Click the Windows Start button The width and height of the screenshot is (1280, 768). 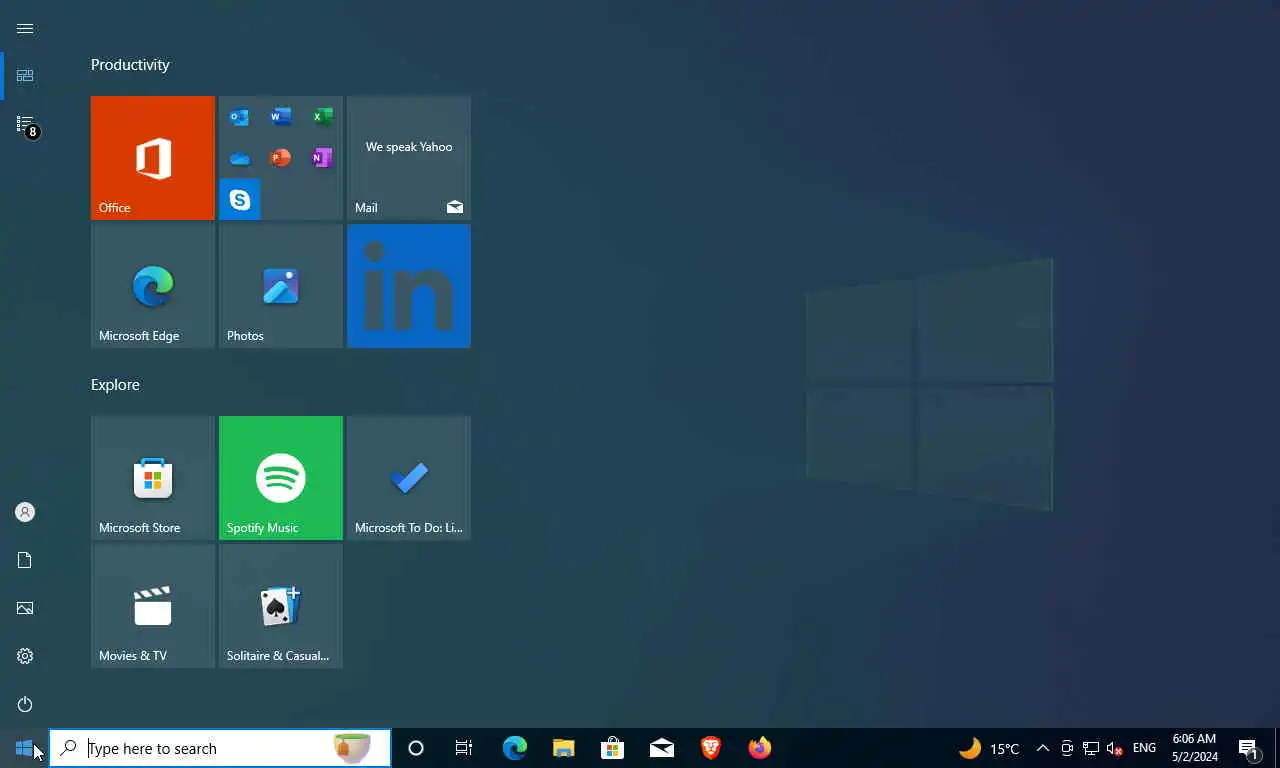pos(24,748)
